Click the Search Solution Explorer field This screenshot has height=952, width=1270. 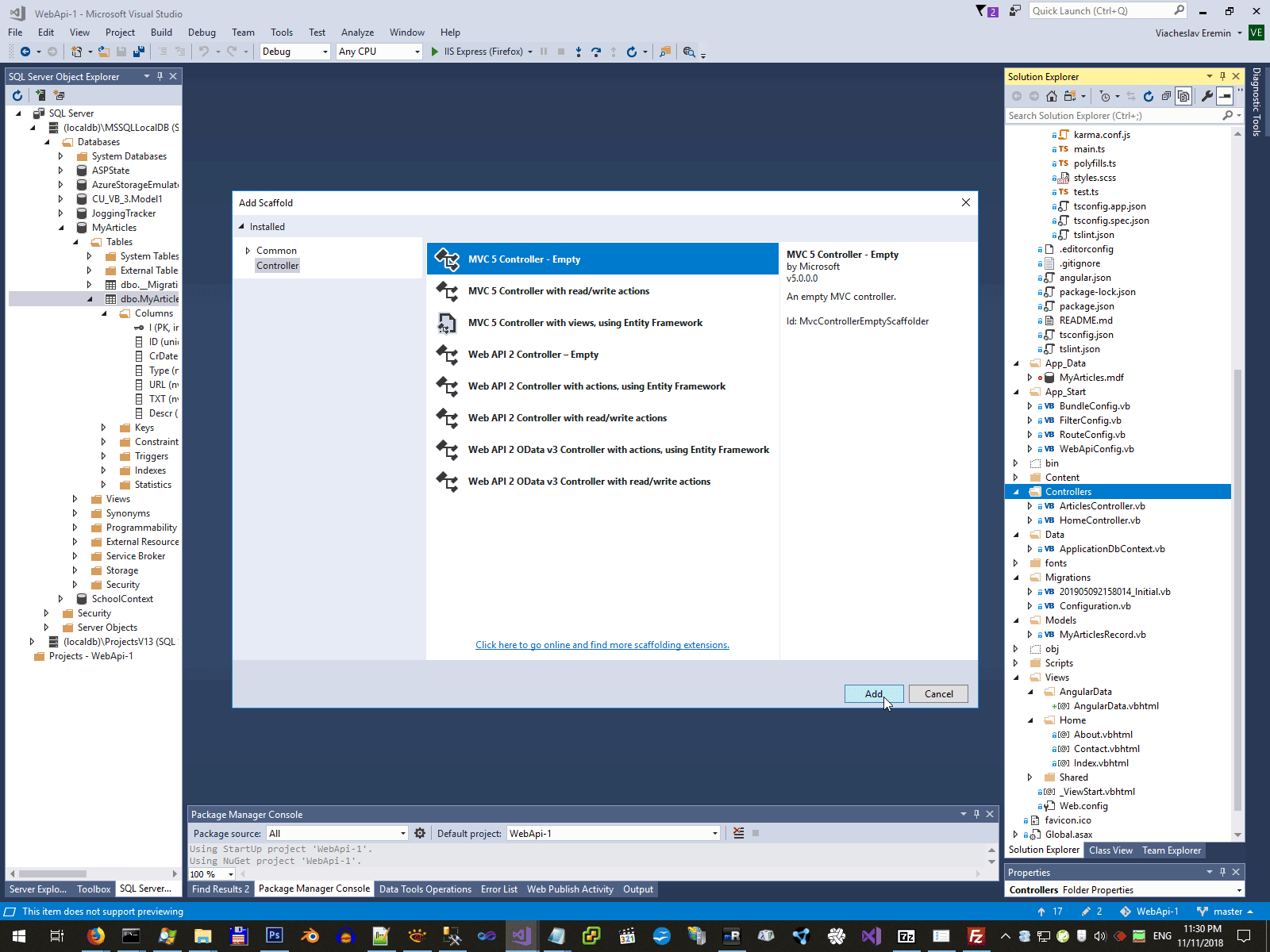click(x=1114, y=116)
